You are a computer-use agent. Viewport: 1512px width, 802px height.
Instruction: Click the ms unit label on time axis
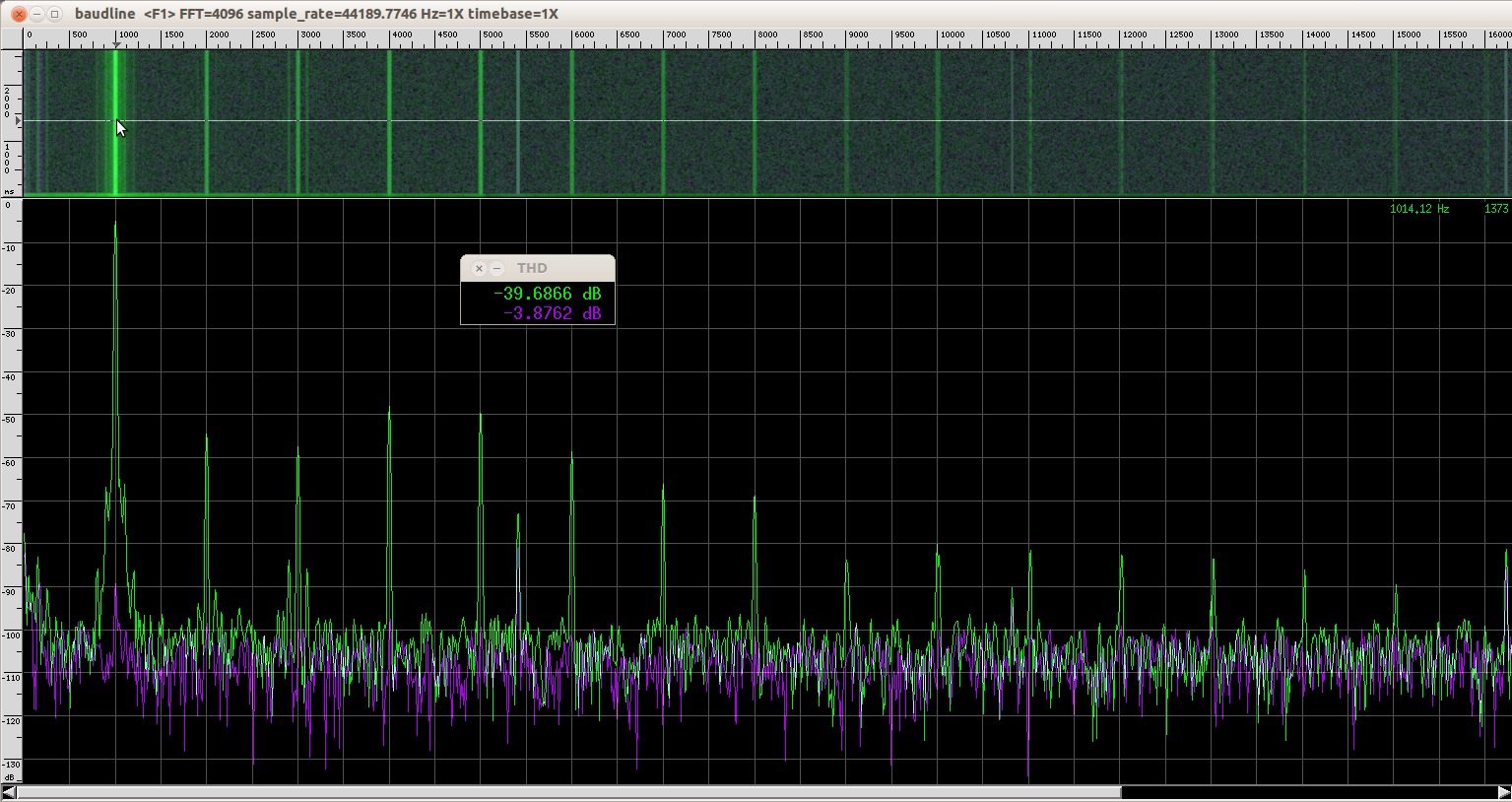9,191
